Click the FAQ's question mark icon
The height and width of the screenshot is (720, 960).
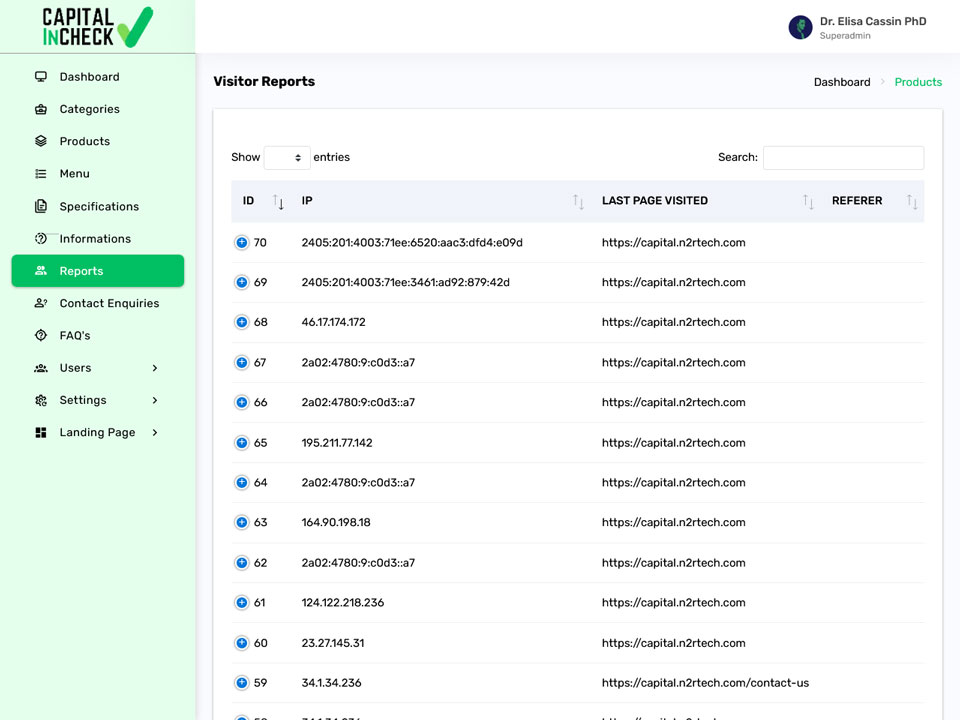point(41,336)
